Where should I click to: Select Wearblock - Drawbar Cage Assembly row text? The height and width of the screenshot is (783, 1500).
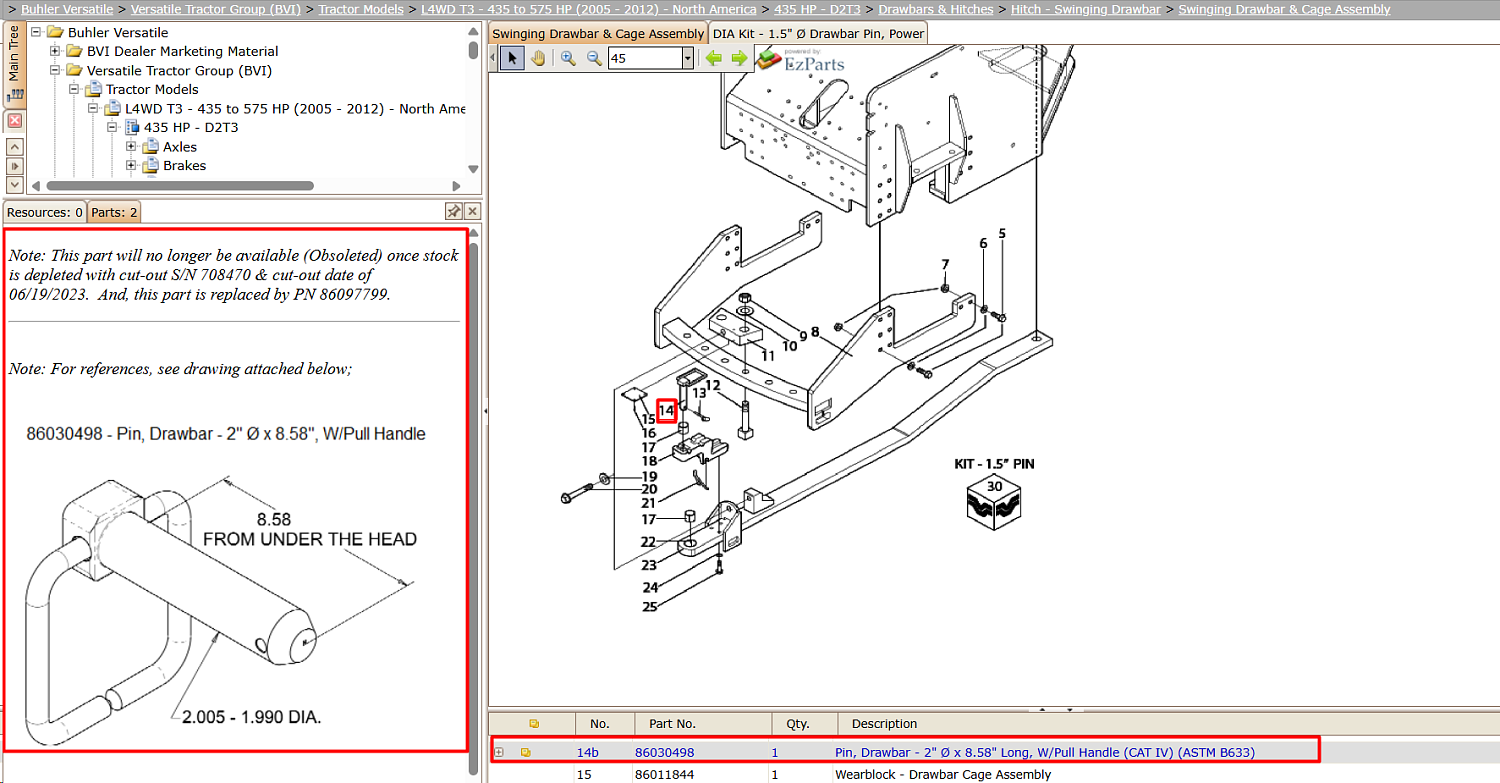(943, 774)
